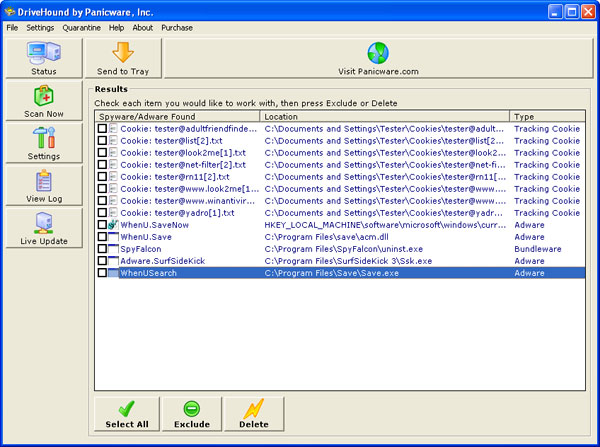Check the WhenUSearch checkbox
600x447 pixels.
(102, 273)
